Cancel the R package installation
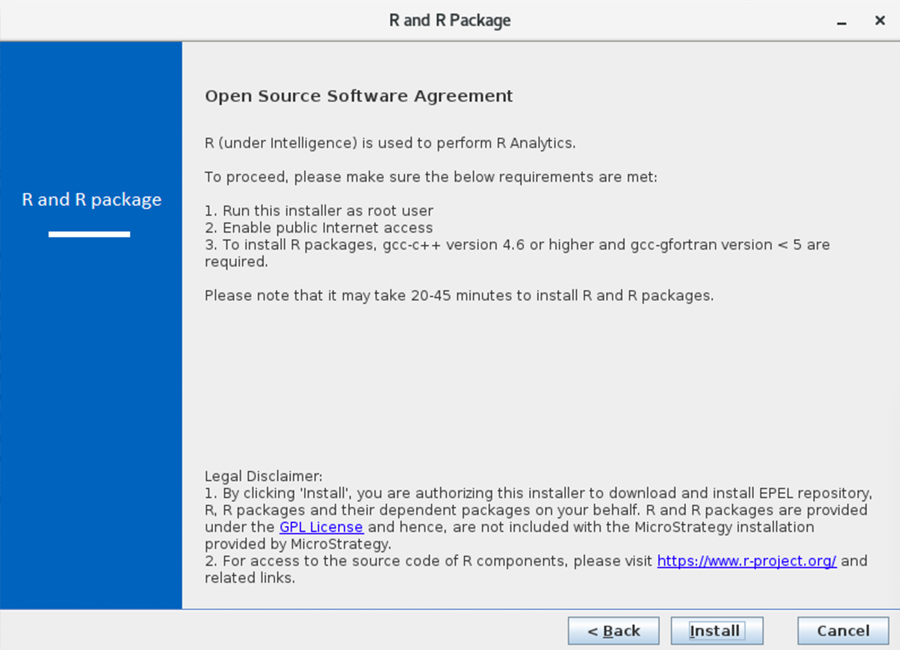Screen dimensions: 900x650 pos(843,631)
